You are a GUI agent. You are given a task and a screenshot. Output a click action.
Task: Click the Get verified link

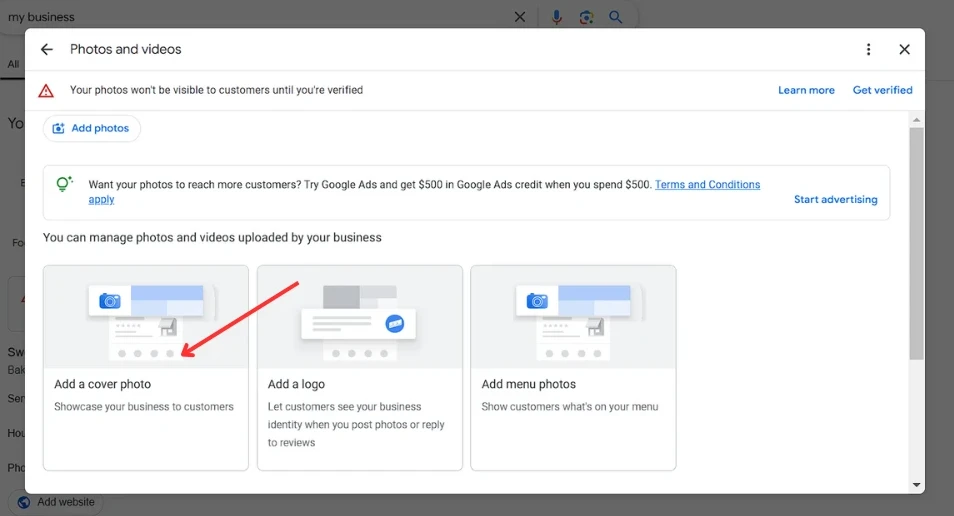tap(882, 90)
